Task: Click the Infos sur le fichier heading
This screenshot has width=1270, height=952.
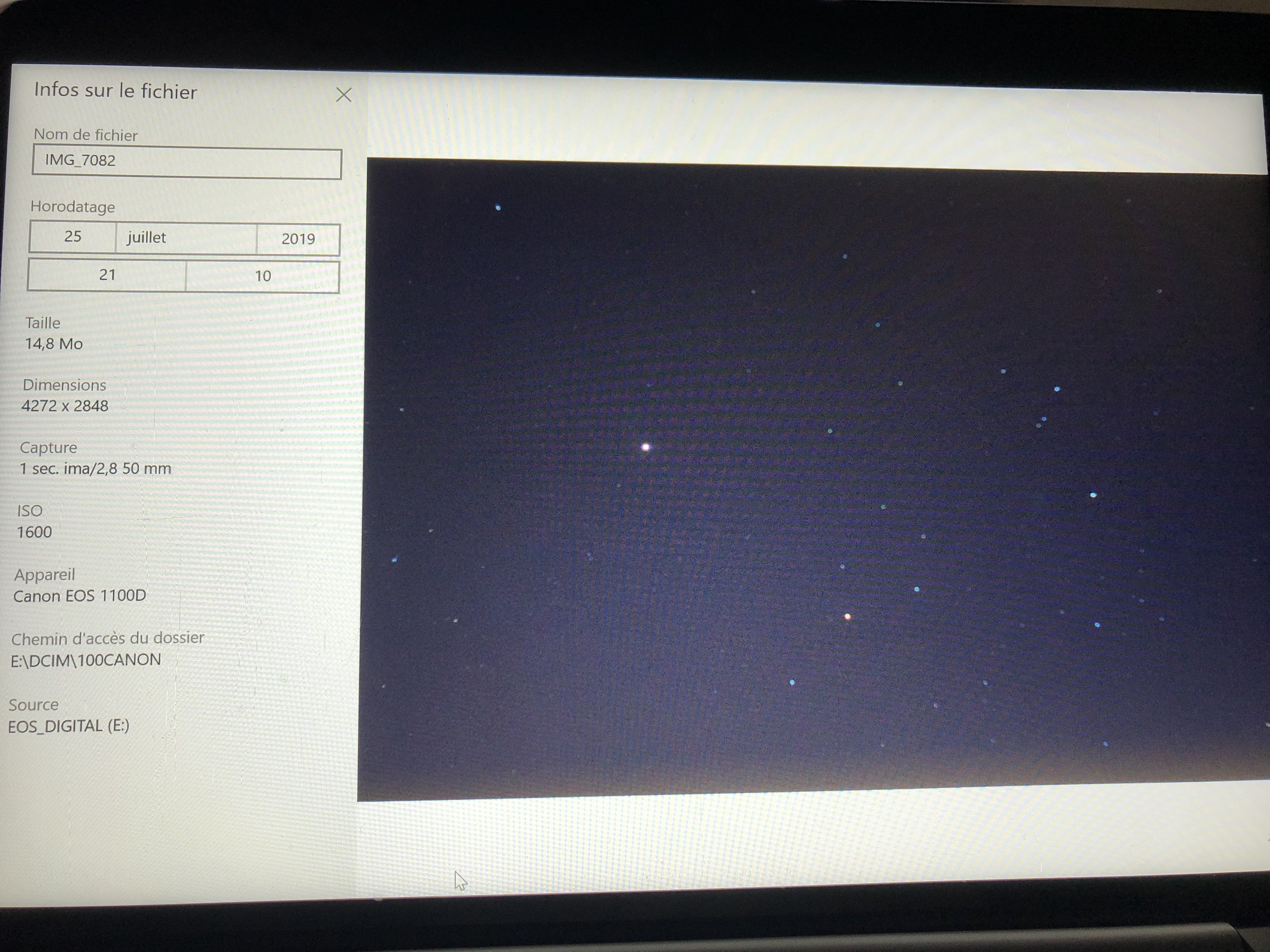Action: point(115,91)
